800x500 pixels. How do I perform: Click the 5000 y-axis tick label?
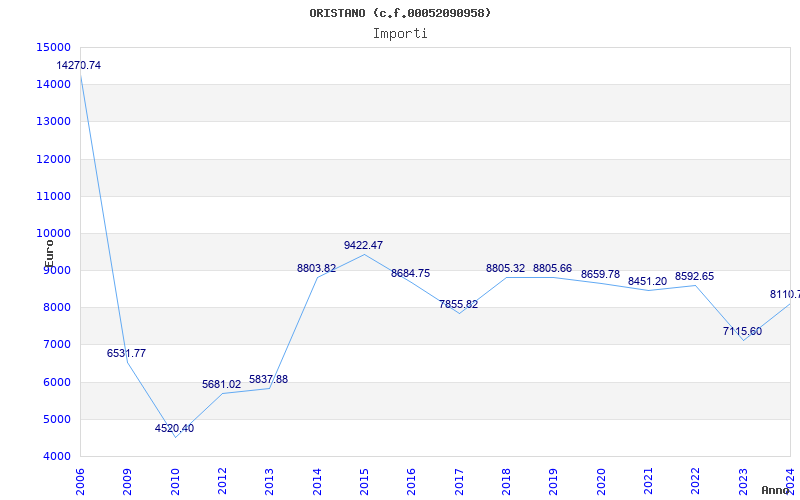coord(57,419)
